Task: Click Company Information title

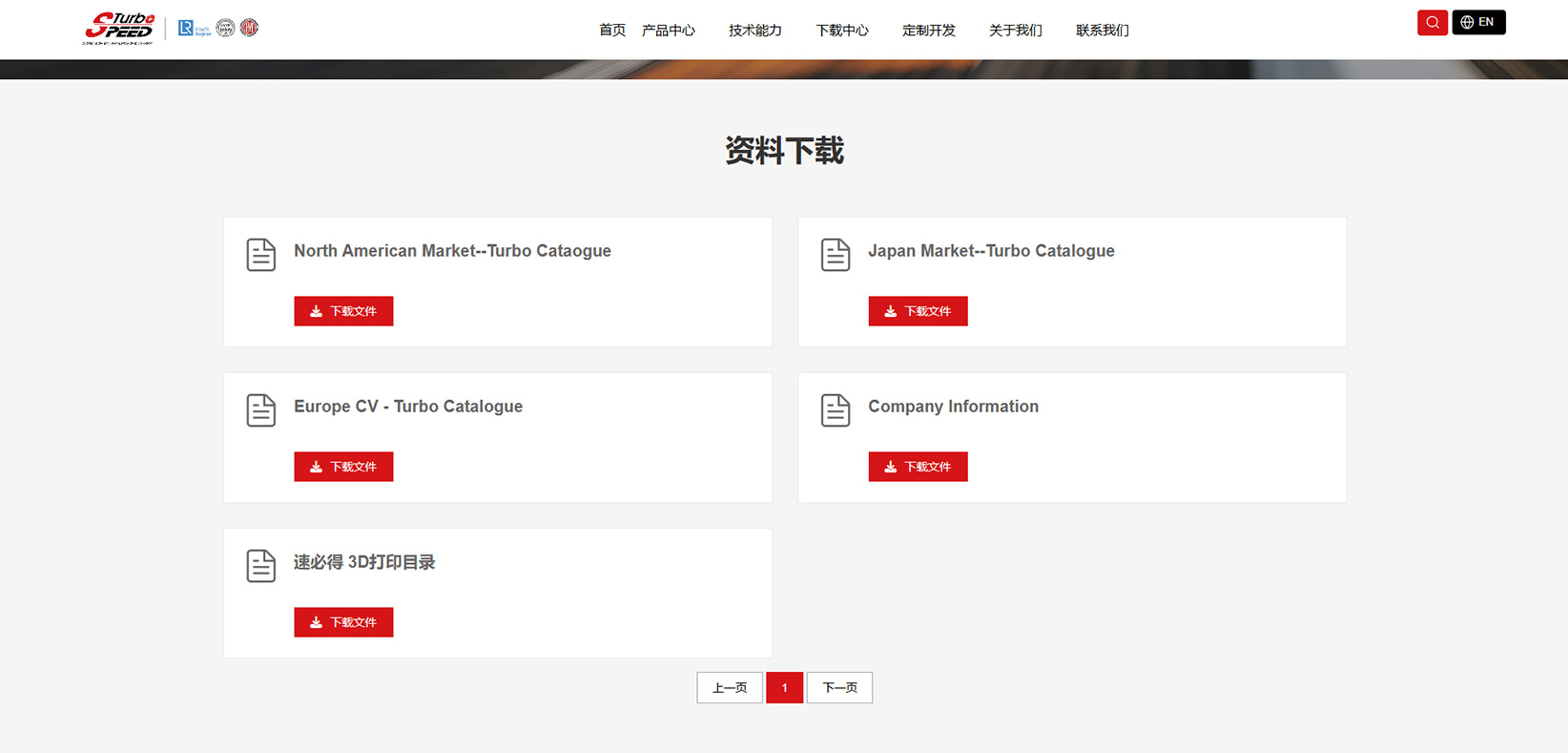Action: (x=953, y=407)
